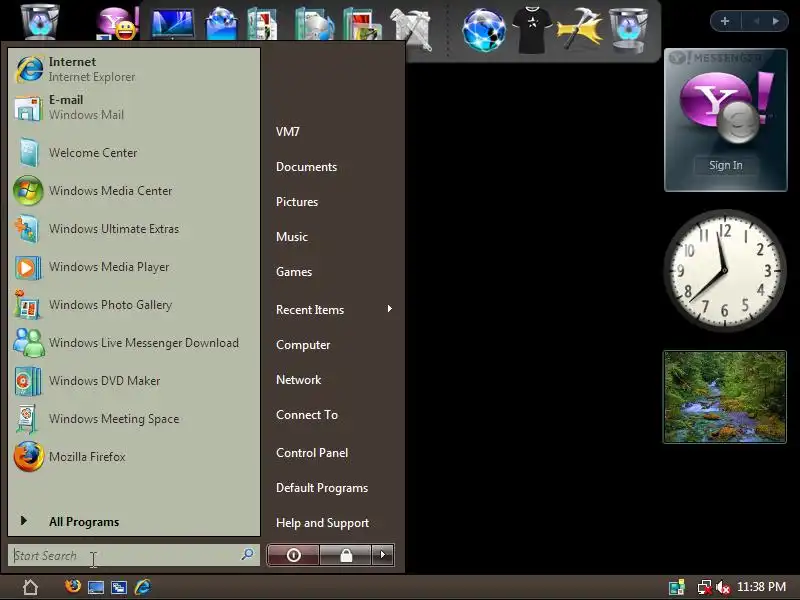Screen dimensions: 800x600
Task: Click the monitor icon in dock
Action: (x=172, y=23)
